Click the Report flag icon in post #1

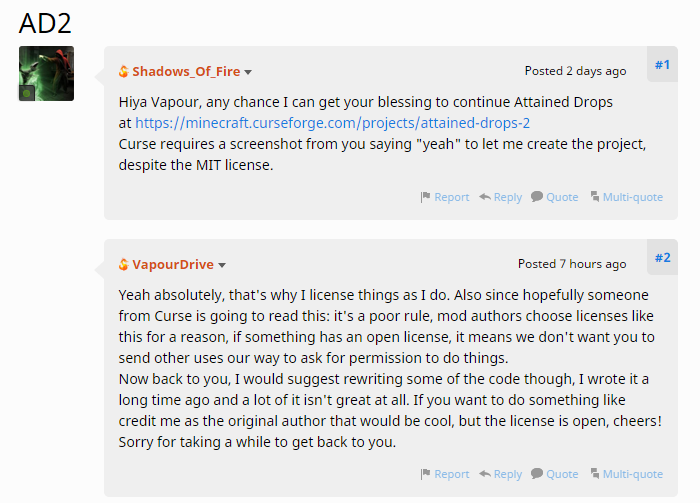[x=426, y=197]
